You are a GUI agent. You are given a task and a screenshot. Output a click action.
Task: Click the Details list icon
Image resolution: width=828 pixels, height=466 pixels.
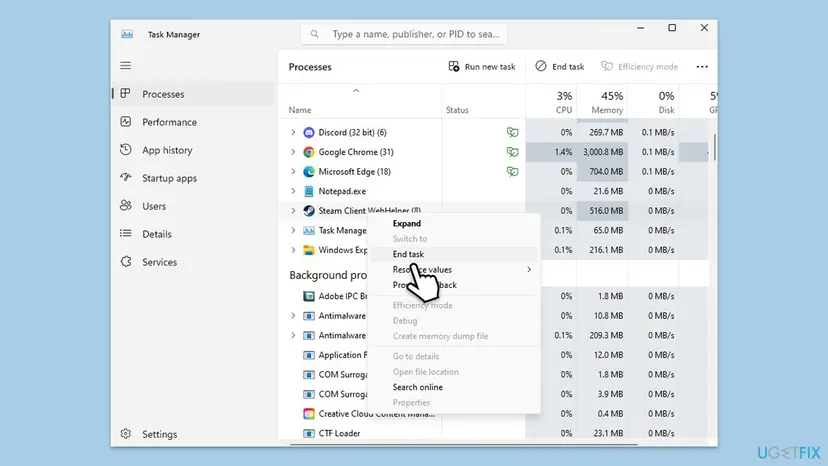coord(125,234)
